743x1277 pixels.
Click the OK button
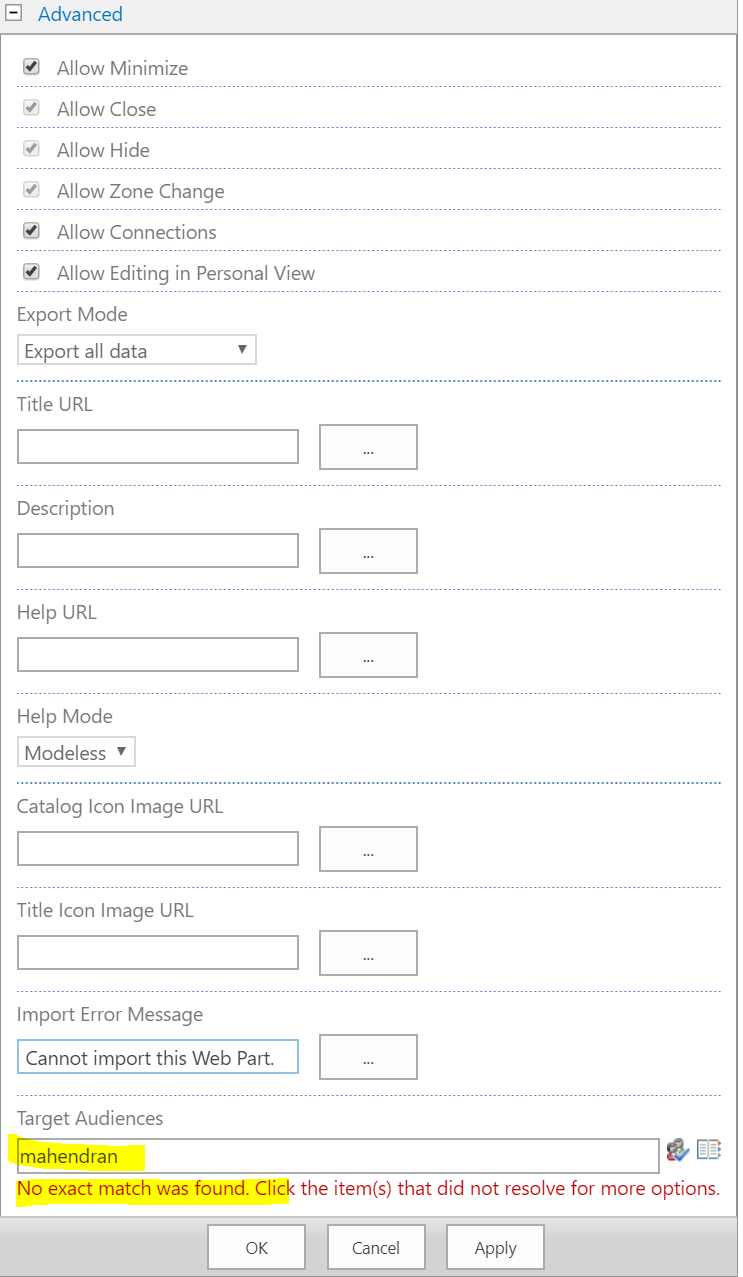tap(256, 1247)
